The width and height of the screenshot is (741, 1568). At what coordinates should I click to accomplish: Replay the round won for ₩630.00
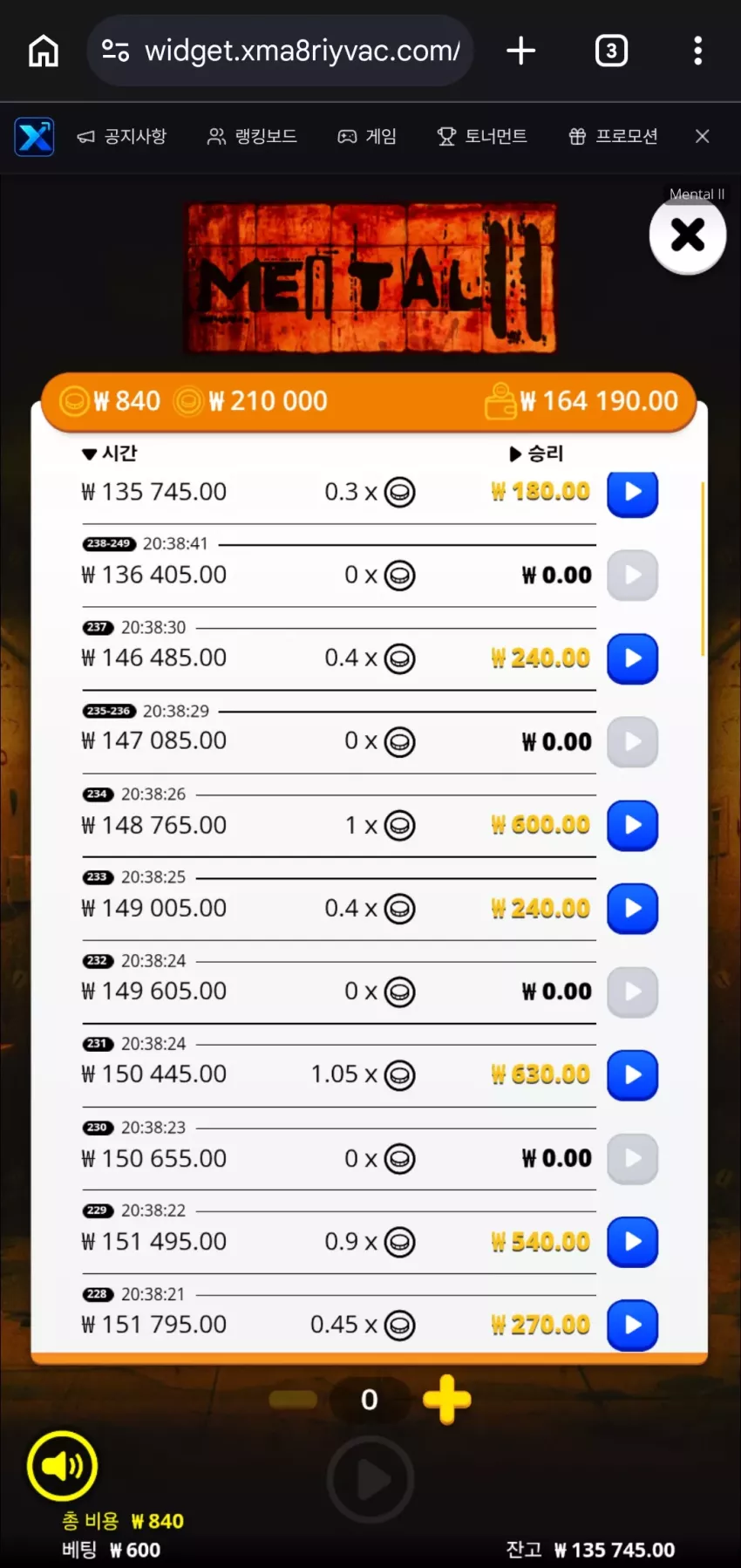[x=632, y=1075]
